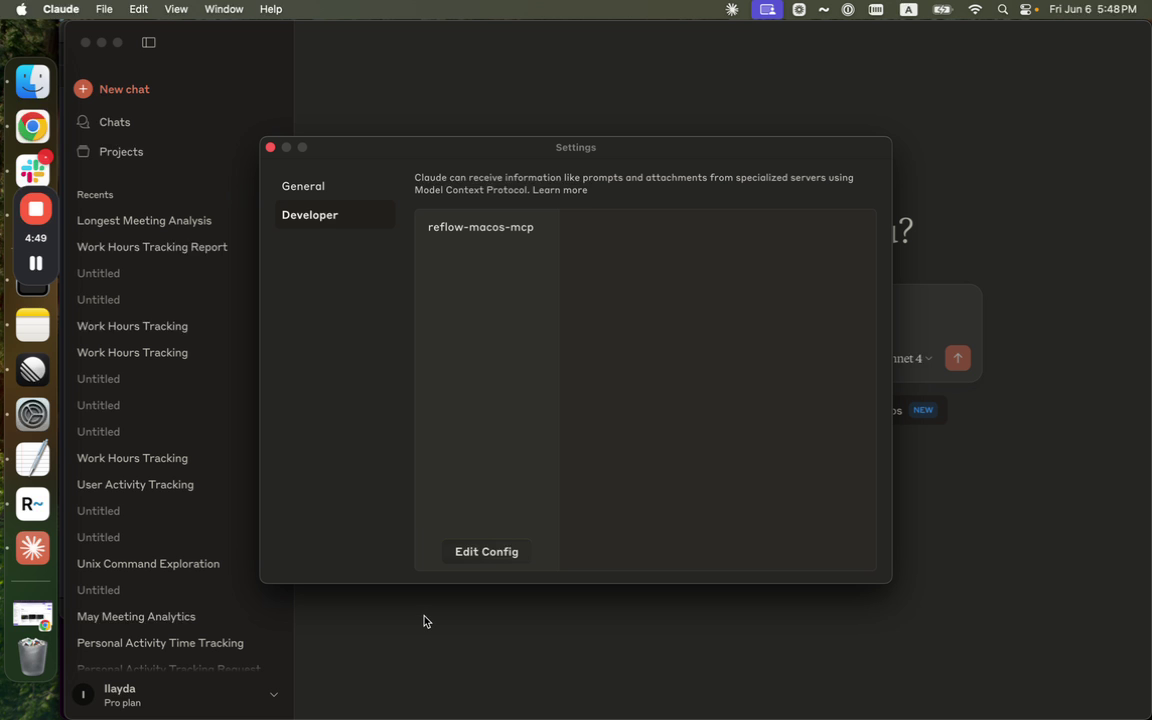
Task: Open Control Center in menu bar
Action: tap(1026, 10)
